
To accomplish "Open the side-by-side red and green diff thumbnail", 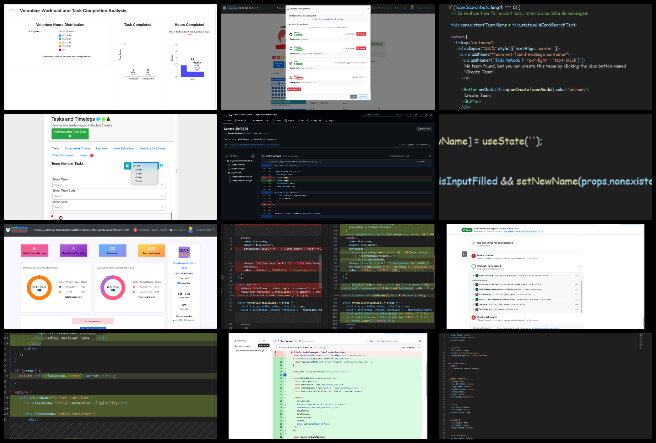I will 328,277.
